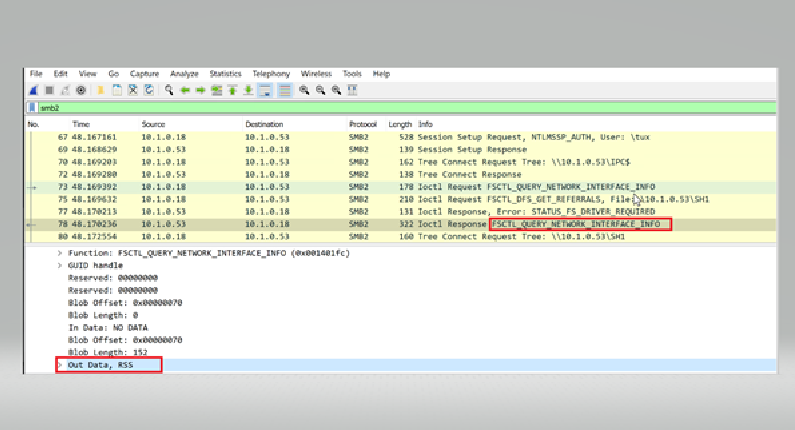The image size is (795, 430).
Task: Sort by the Length column header
Action: pos(400,124)
